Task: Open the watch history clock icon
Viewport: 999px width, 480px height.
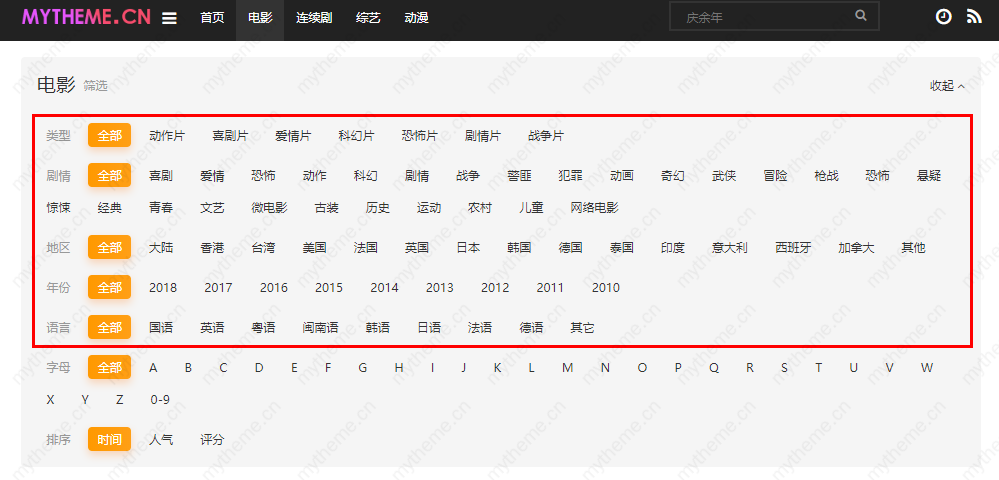Action: [943, 17]
